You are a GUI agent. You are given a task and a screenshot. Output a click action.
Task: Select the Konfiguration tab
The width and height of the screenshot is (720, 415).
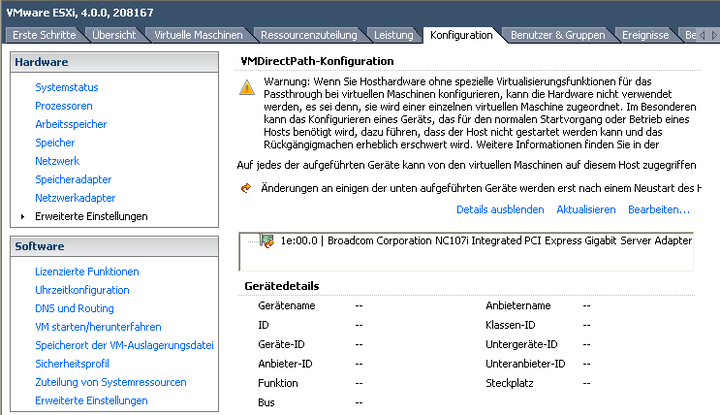pyautogui.click(x=461, y=35)
